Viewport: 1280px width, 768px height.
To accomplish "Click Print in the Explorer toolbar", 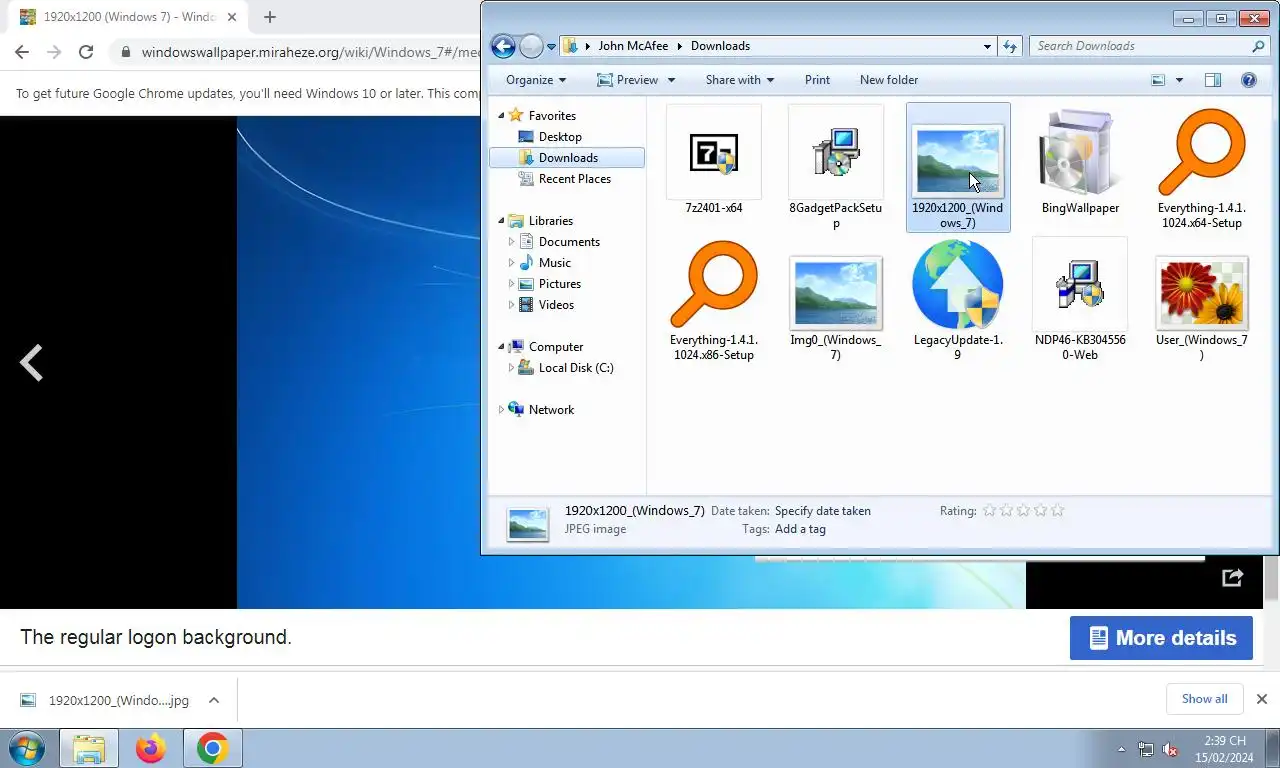I will coord(817,80).
